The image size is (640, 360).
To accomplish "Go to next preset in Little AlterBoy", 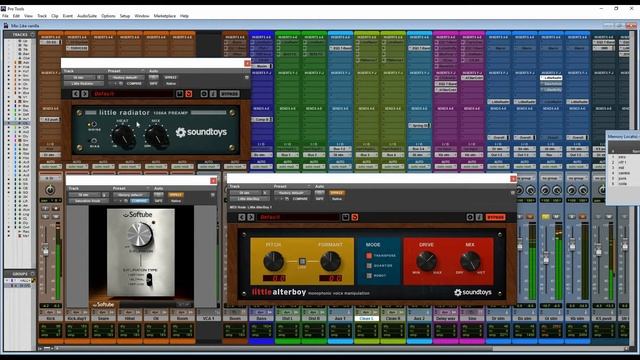I will (251, 218).
